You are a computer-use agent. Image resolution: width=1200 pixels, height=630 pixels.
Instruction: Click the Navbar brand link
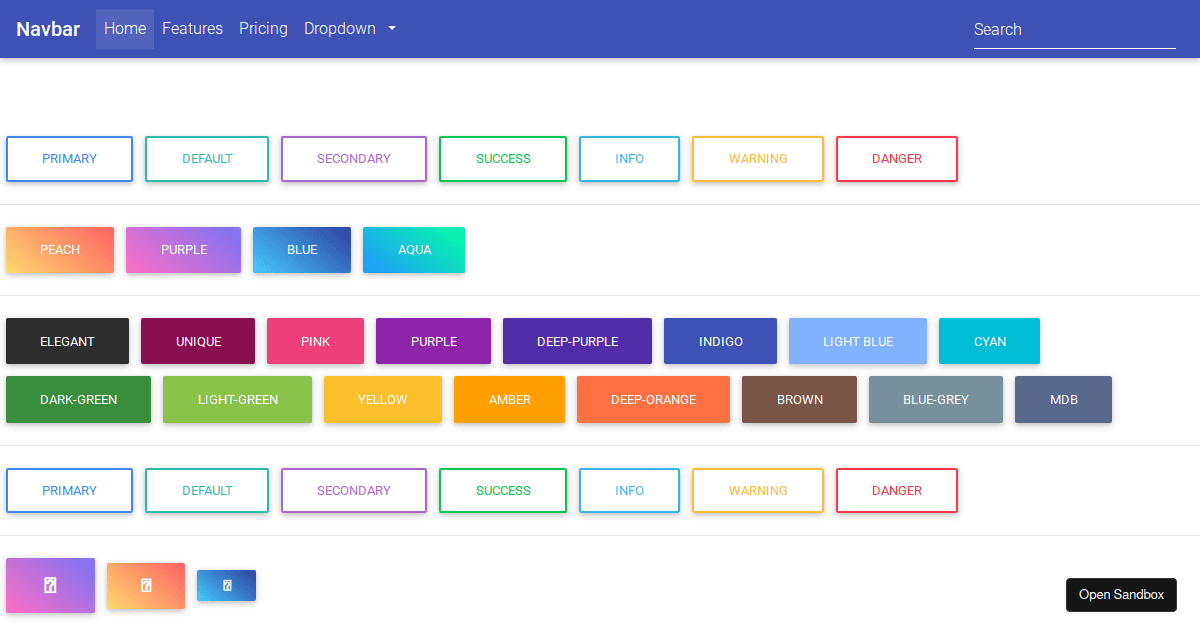pos(48,29)
